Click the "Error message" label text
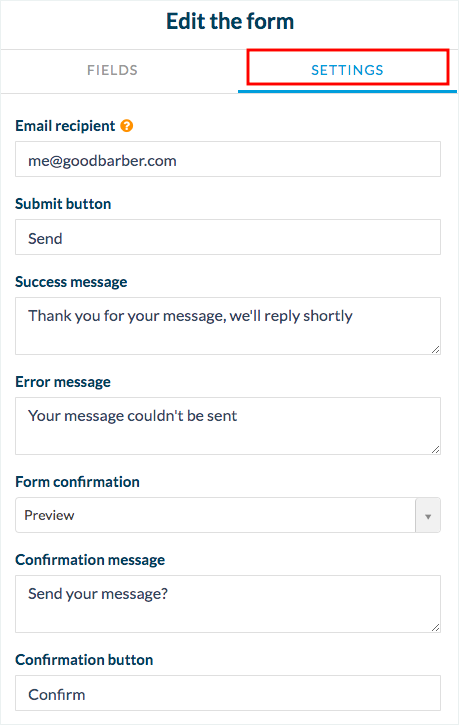The image size is (459, 725). [63, 382]
